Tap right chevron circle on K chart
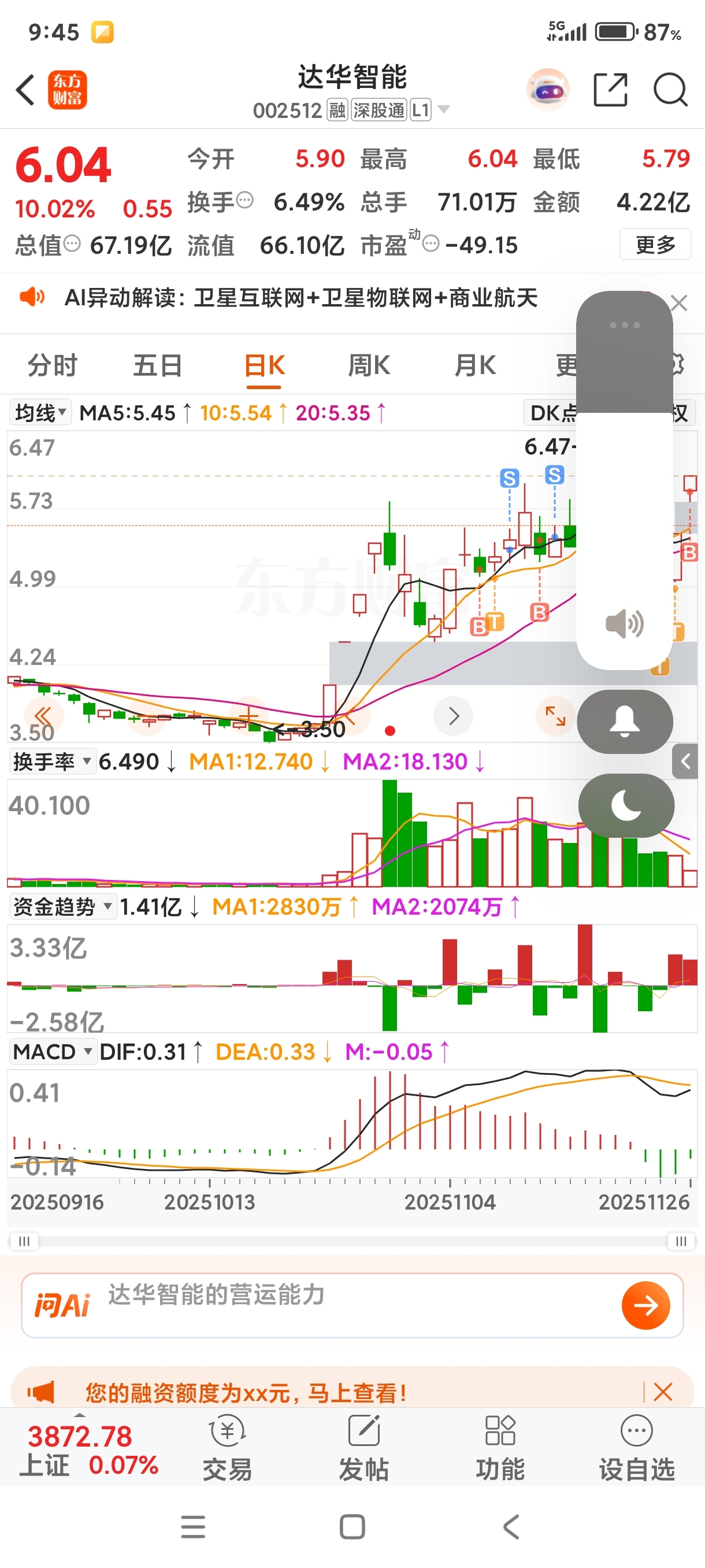Image resolution: width=705 pixels, height=1568 pixels. (453, 716)
